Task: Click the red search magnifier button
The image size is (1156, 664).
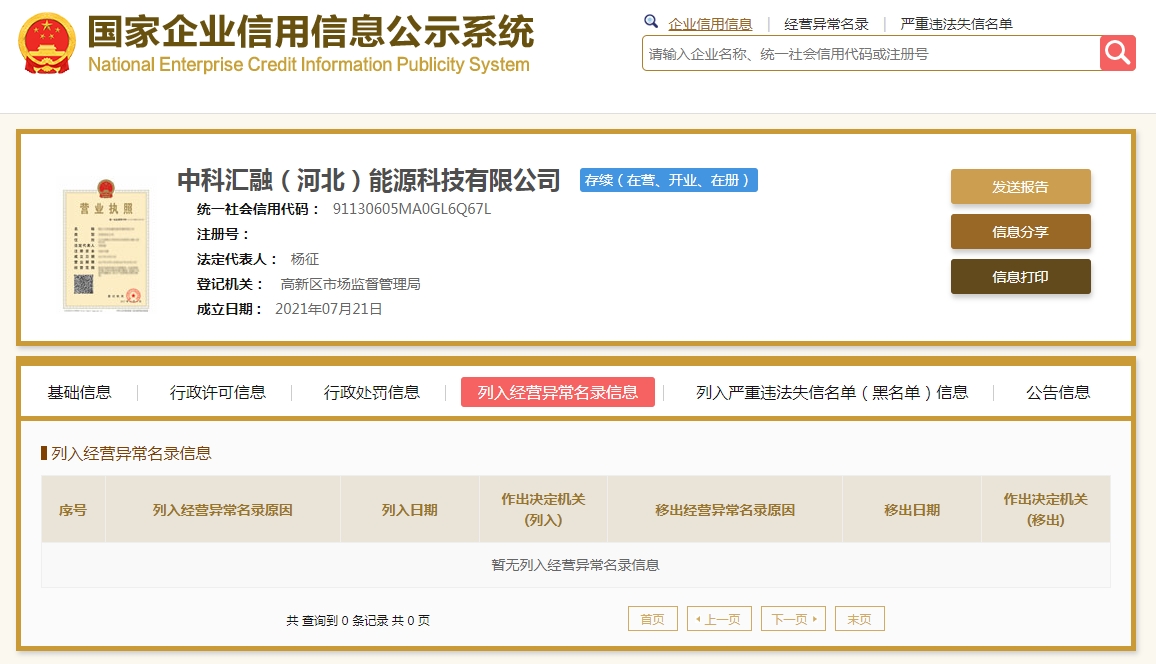Action: 1117,53
